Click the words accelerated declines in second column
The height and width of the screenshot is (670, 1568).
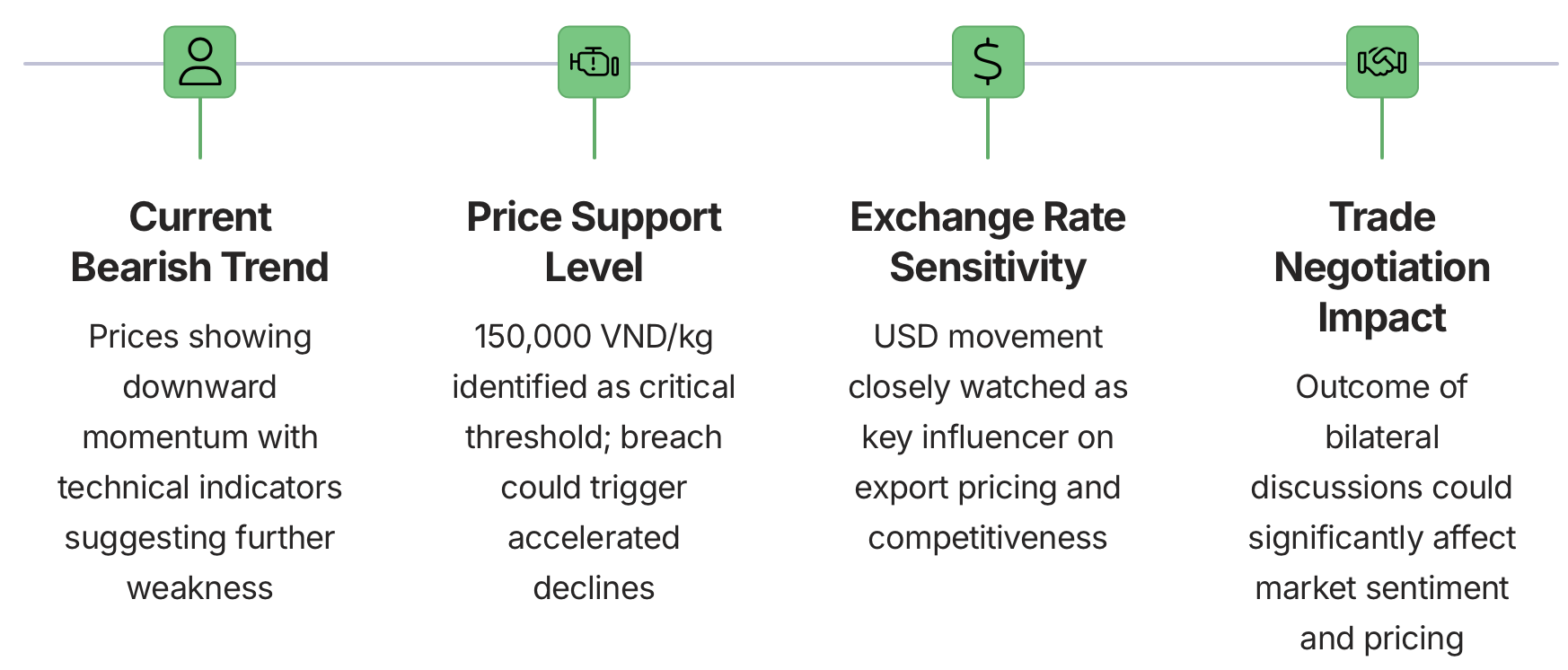coord(594,563)
